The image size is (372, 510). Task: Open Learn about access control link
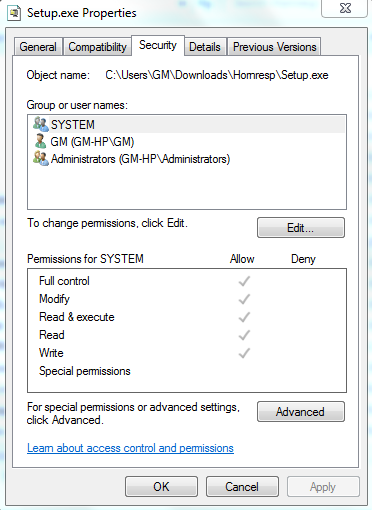(x=130, y=448)
